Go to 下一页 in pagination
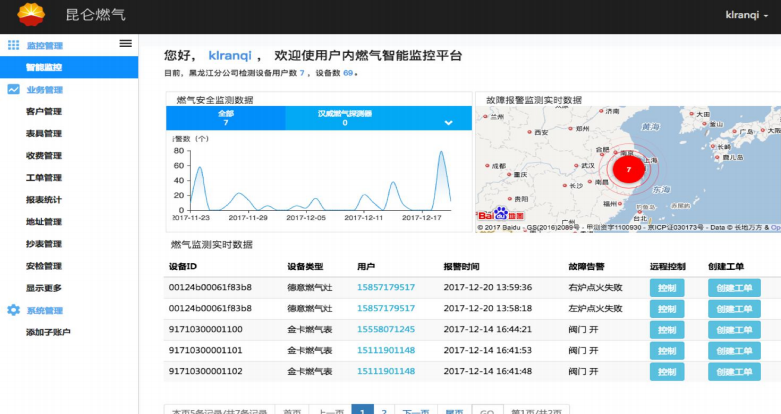This screenshot has height=414, width=781. pyautogui.click(x=414, y=411)
